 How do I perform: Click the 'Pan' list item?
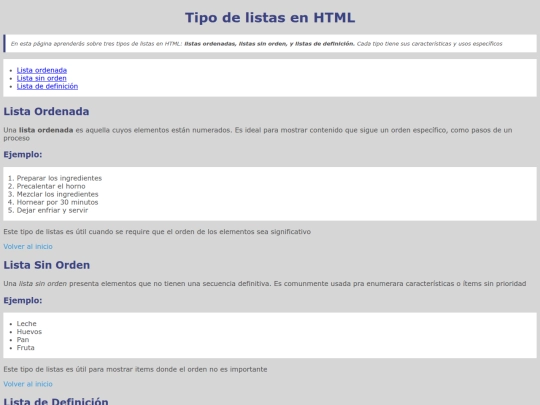[x=23, y=340]
